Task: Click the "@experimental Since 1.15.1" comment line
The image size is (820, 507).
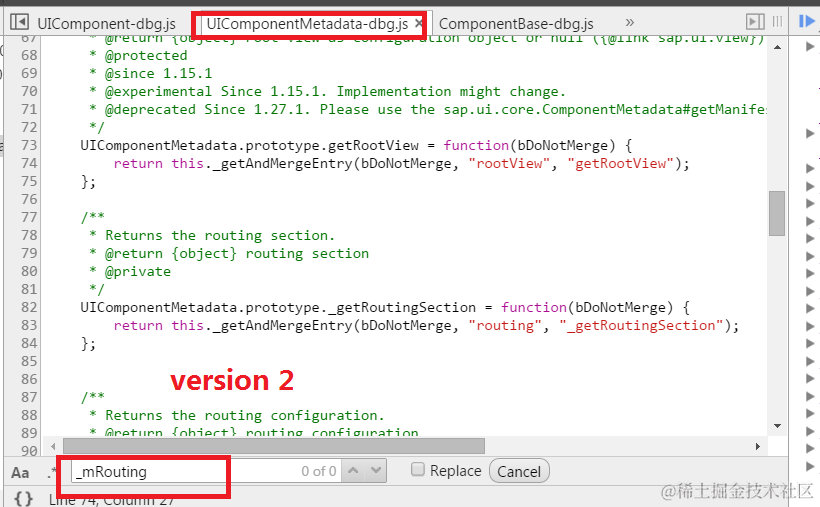Action: pos(327,92)
